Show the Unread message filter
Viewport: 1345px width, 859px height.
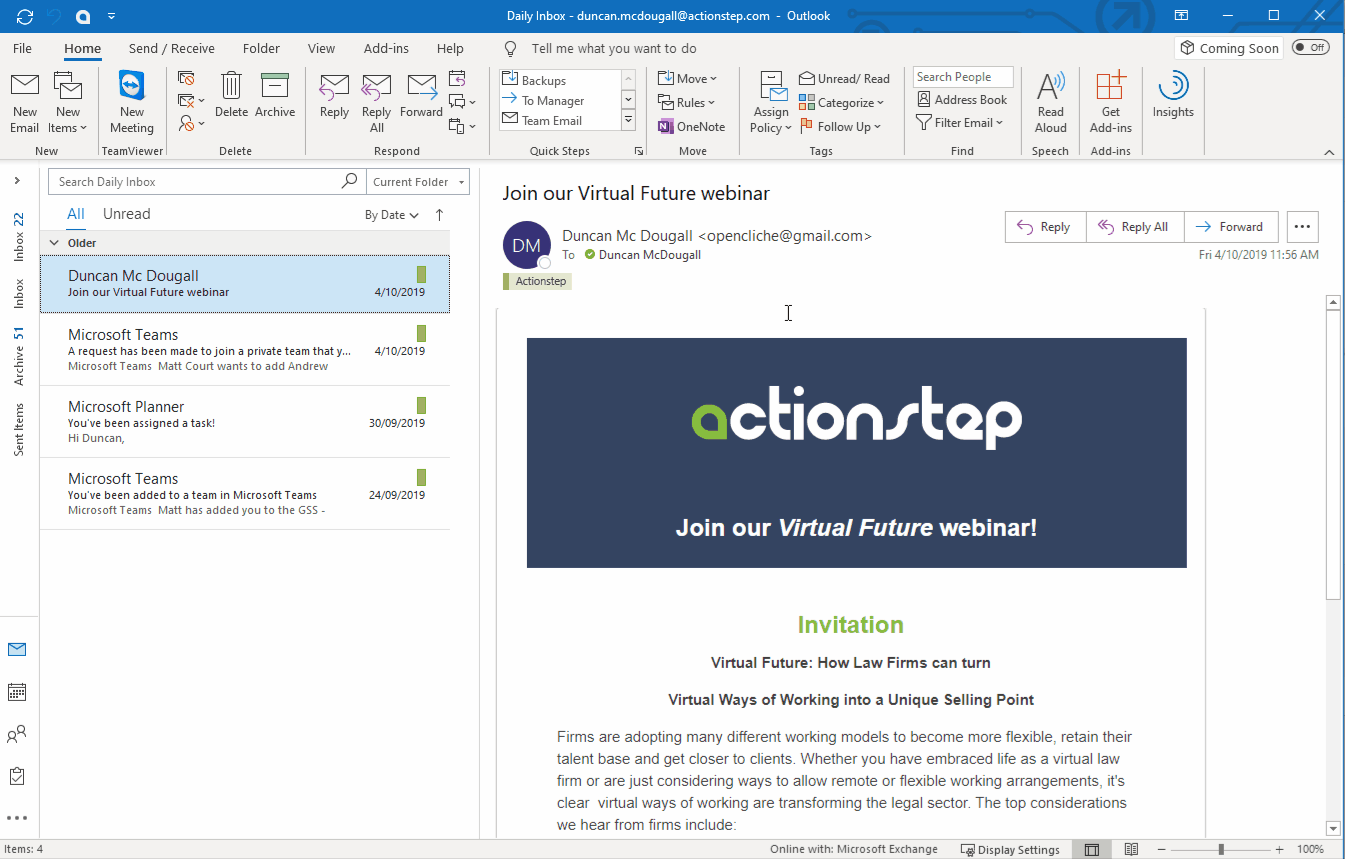[126, 213]
